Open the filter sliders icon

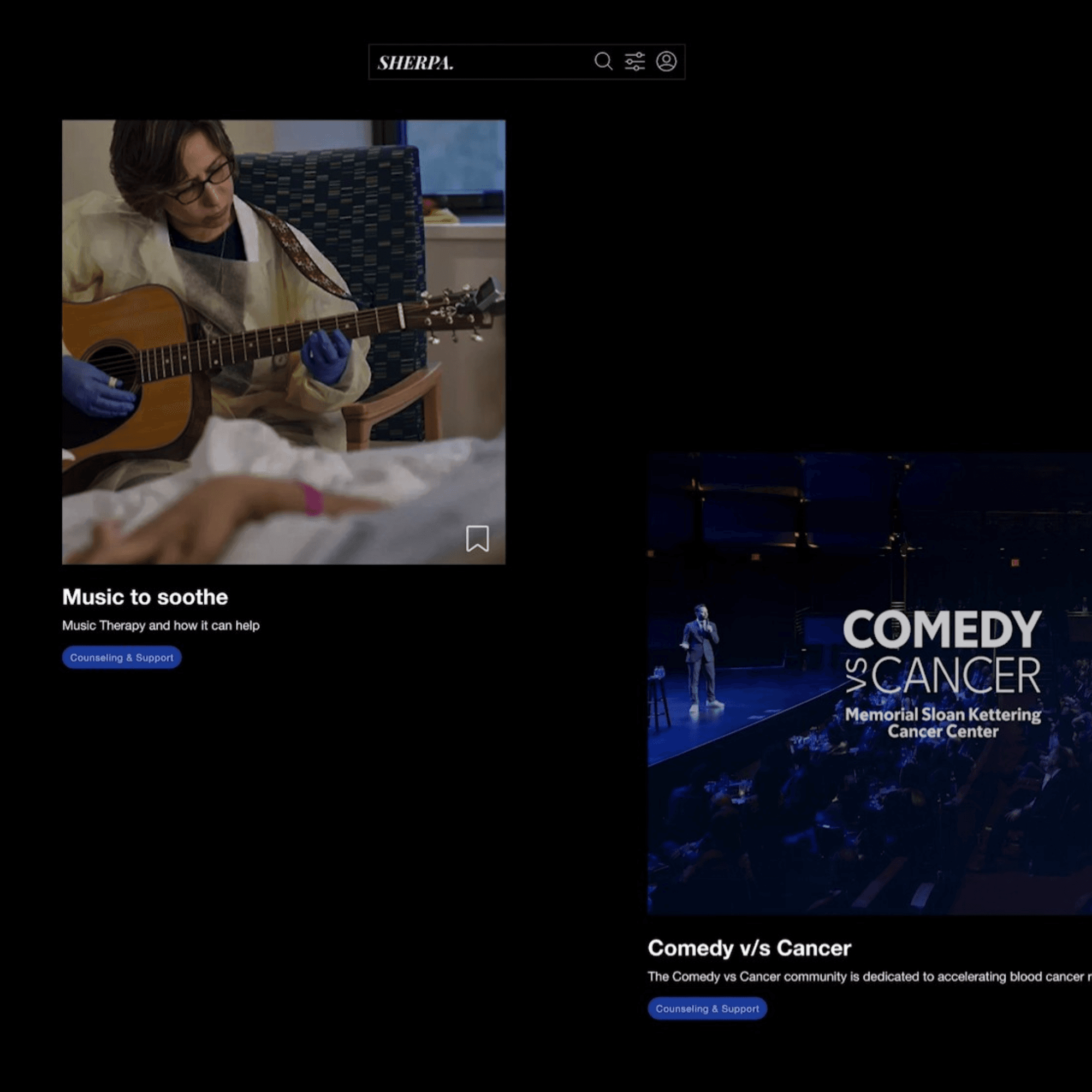tap(635, 61)
